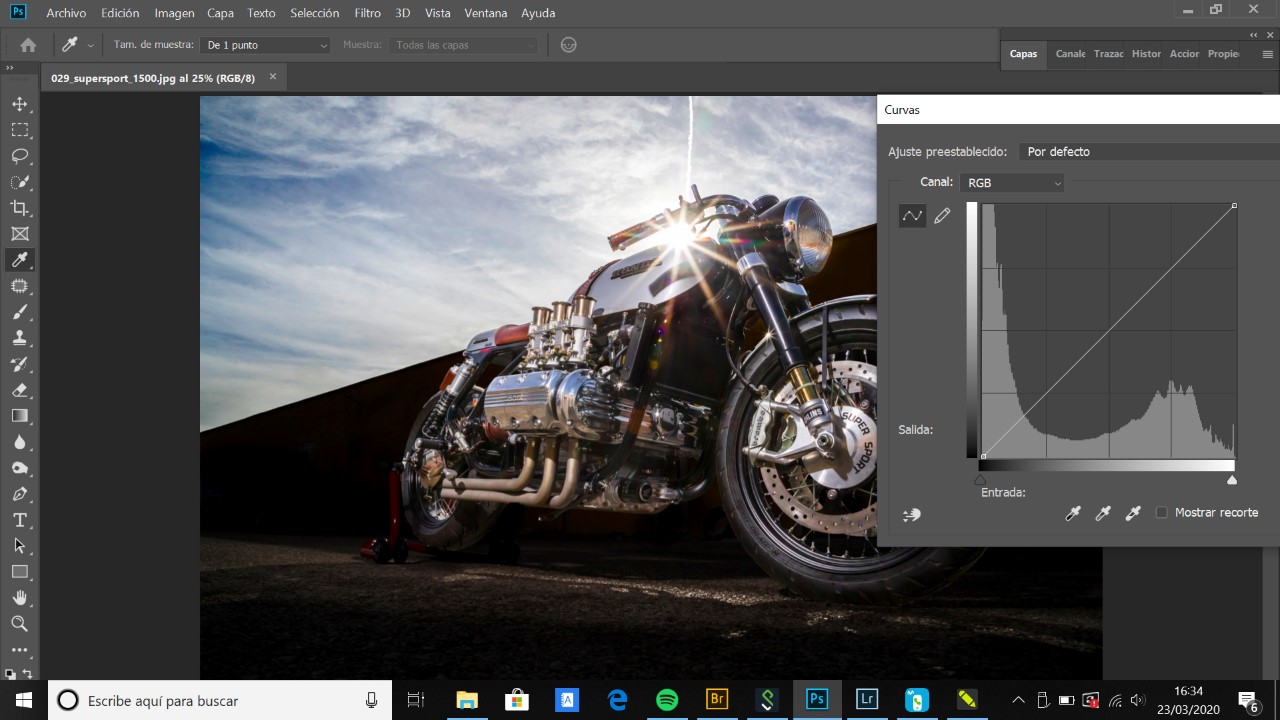Switch to the Canales panel tab
The height and width of the screenshot is (720, 1280).
click(x=1070, y=54)
